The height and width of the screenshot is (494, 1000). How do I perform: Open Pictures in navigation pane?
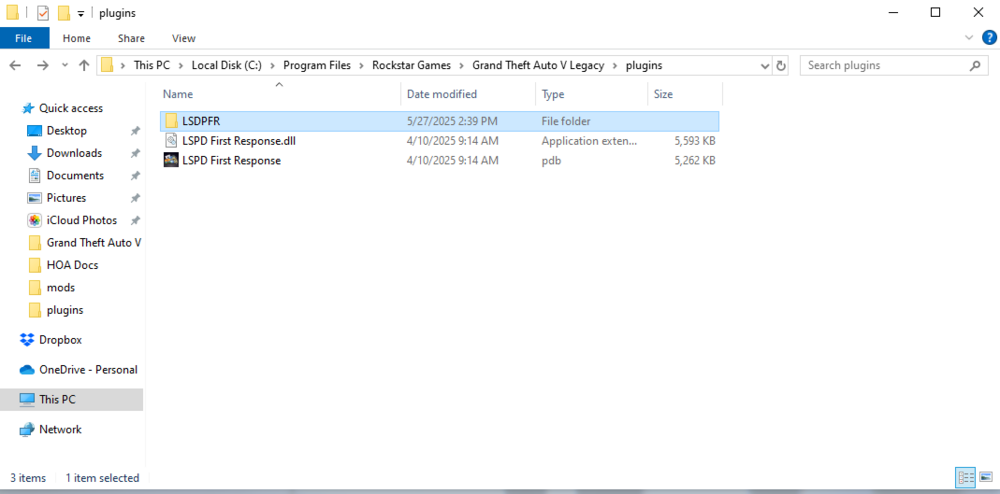pos(66,198)
